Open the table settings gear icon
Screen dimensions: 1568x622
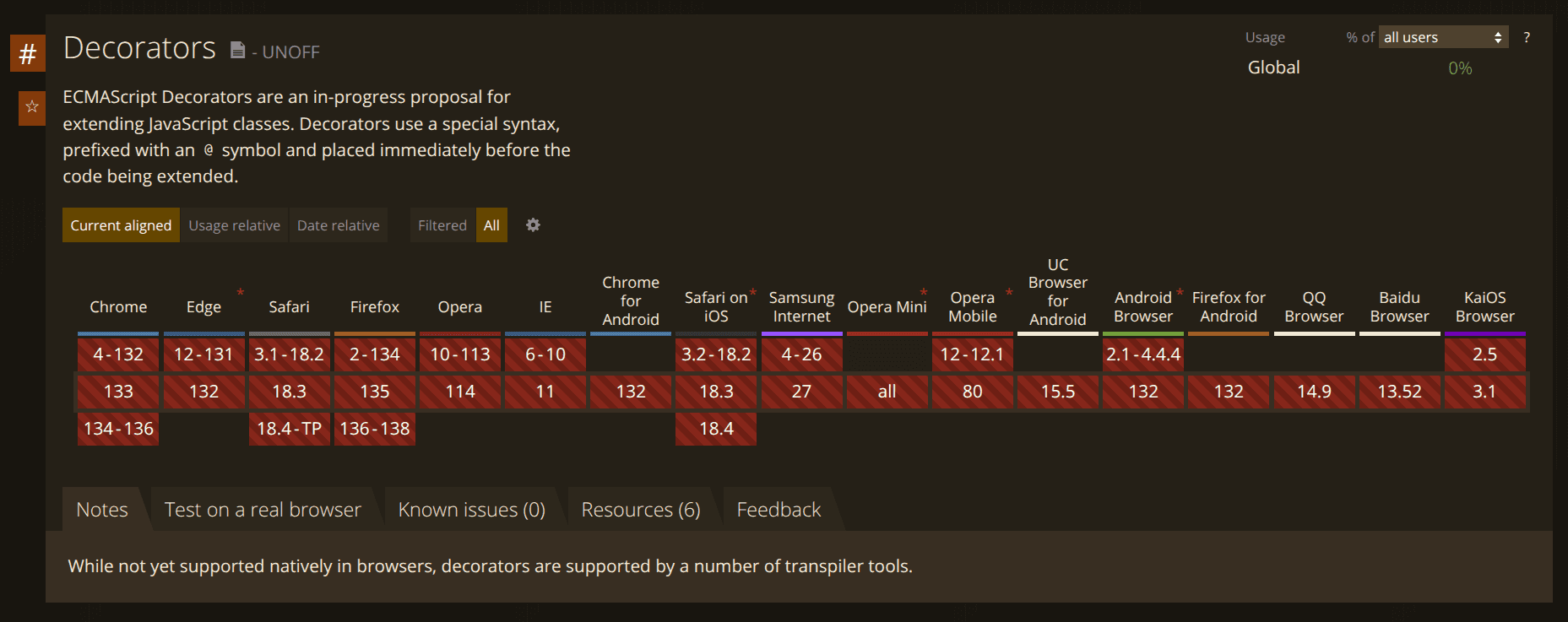[x=533, y=225]
